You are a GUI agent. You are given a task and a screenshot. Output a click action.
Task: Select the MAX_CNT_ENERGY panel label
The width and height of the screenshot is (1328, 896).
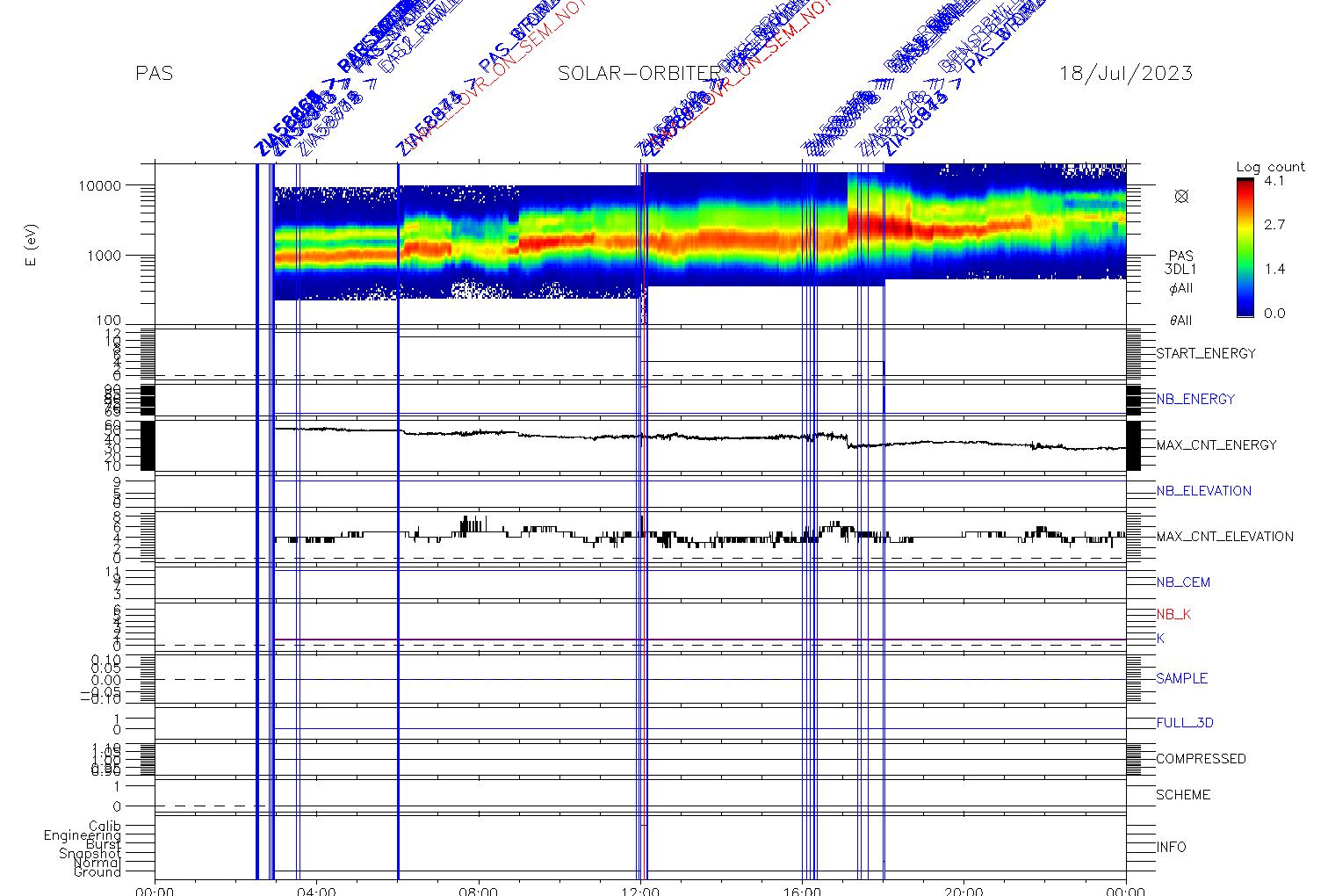pos(1216,445)
